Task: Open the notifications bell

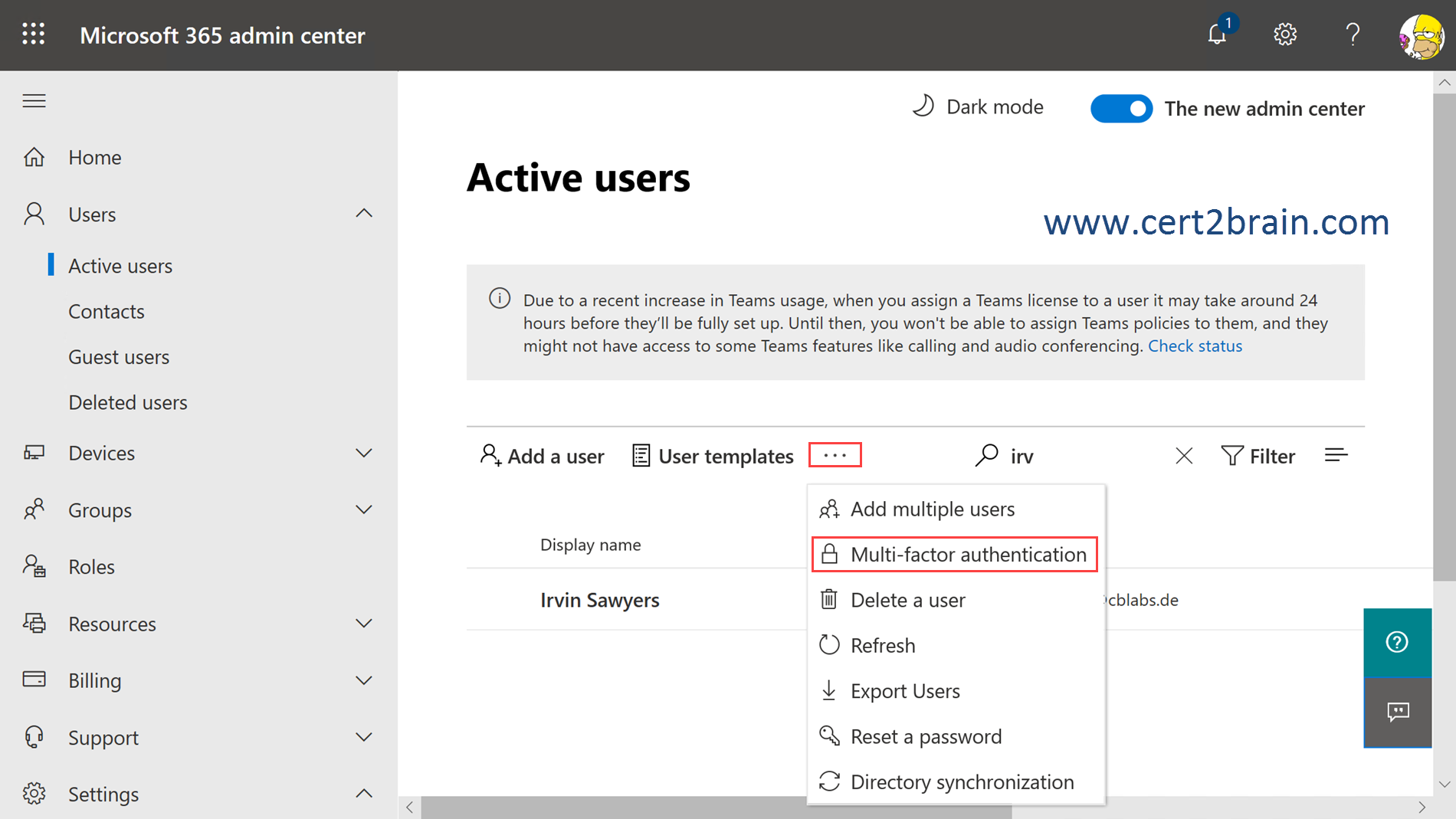Action: click(1218, 34)
